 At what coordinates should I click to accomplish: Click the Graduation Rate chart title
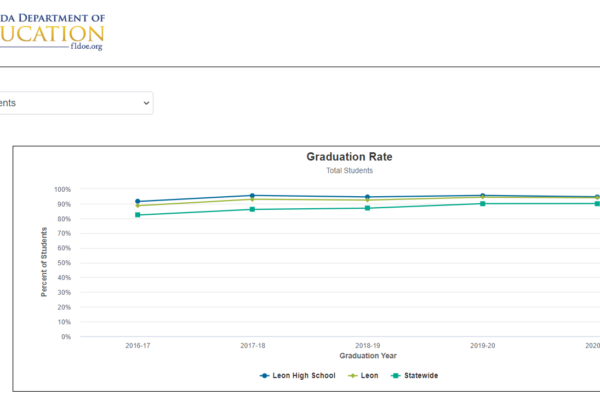pyautogui.click(x=349, y=157)
